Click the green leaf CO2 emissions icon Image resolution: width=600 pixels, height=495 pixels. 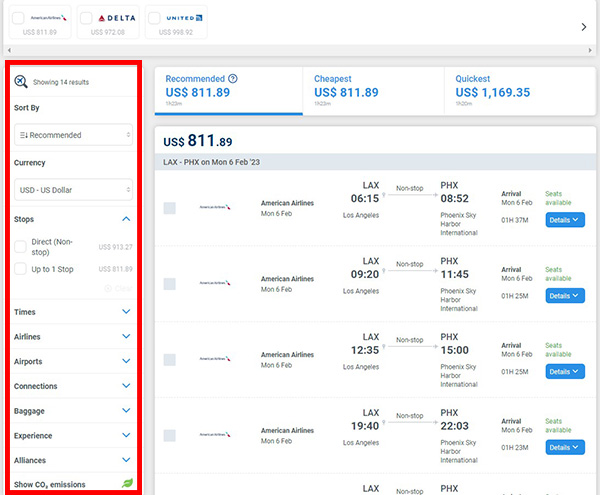(x=127, y=483)
